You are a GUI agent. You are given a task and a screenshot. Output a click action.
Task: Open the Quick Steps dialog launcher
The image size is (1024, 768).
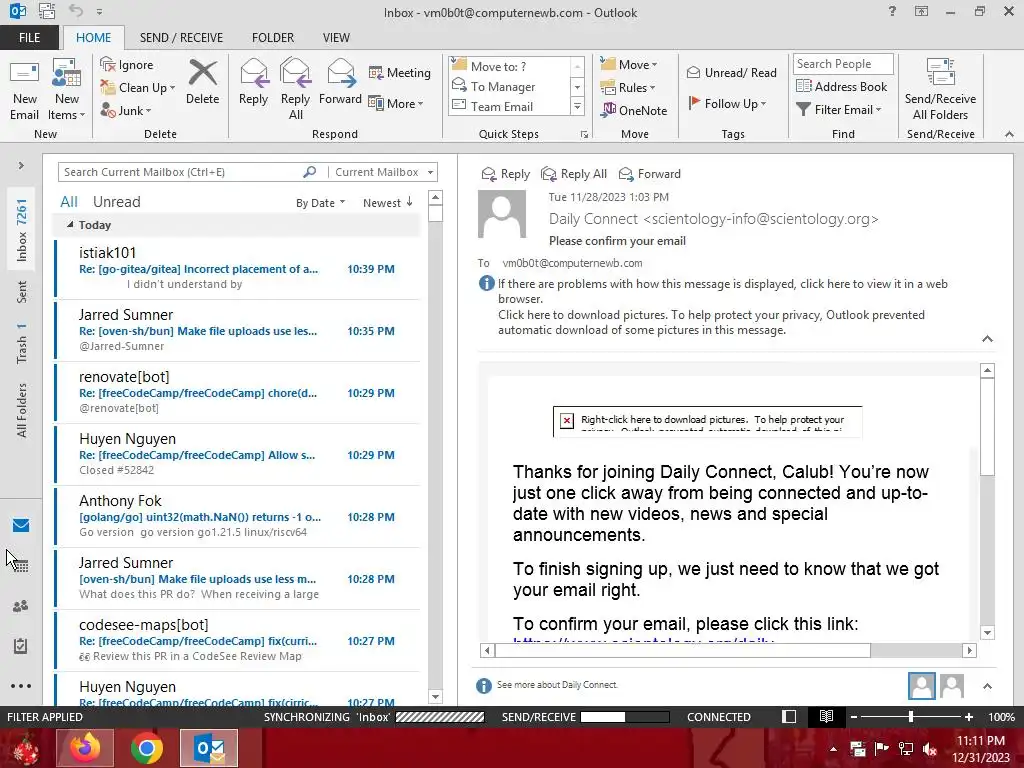click(584, 135)
